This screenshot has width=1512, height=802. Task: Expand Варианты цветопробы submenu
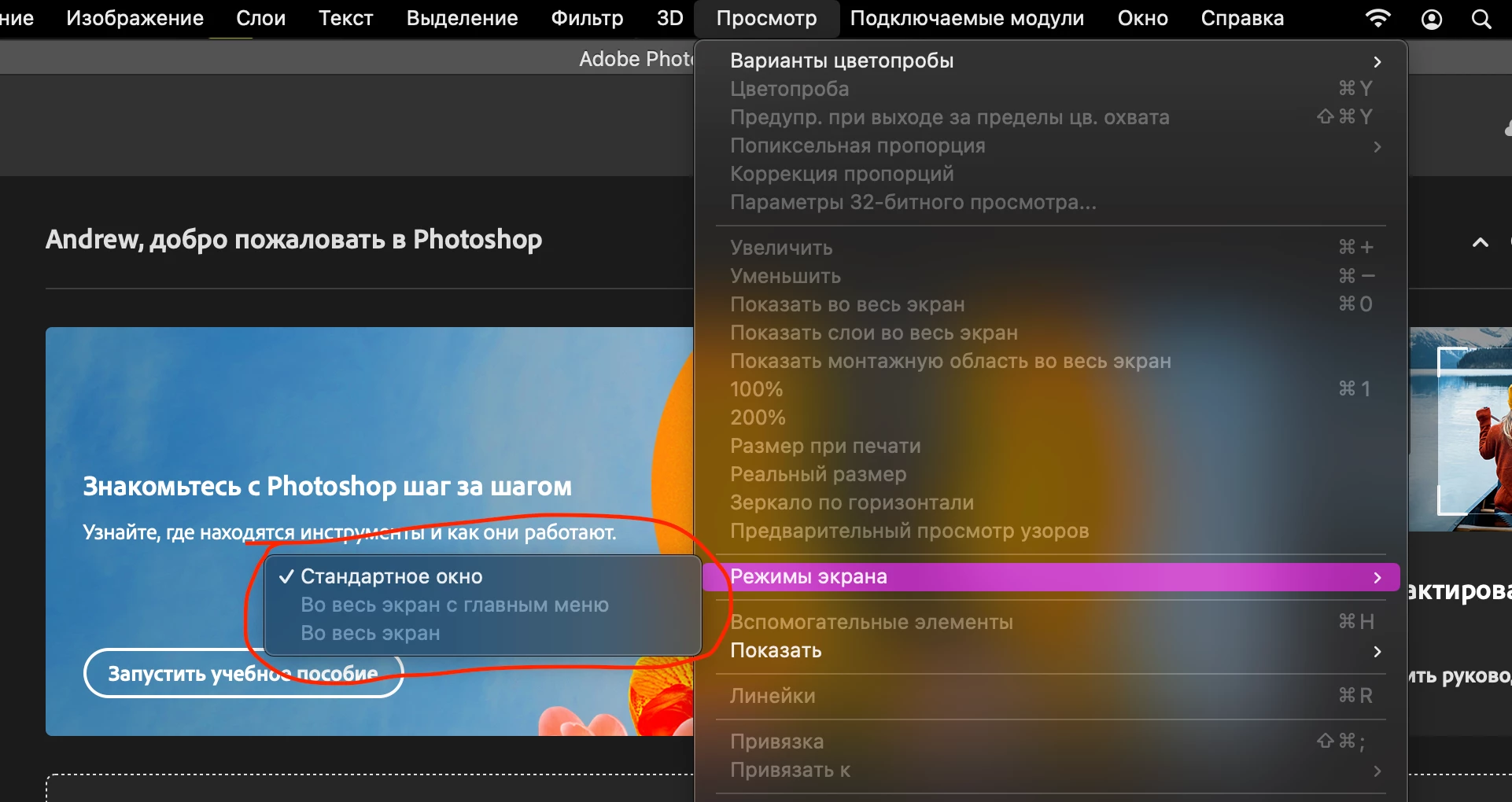[1050, 61]
